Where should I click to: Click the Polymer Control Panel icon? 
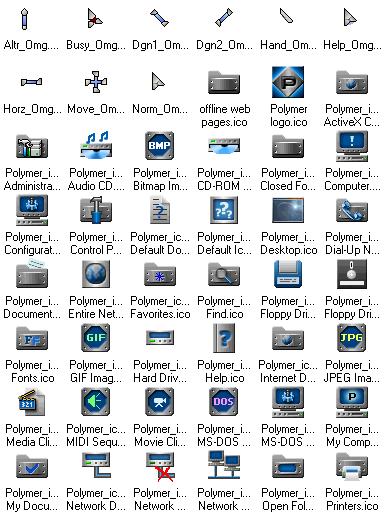[x=96, y=209]
